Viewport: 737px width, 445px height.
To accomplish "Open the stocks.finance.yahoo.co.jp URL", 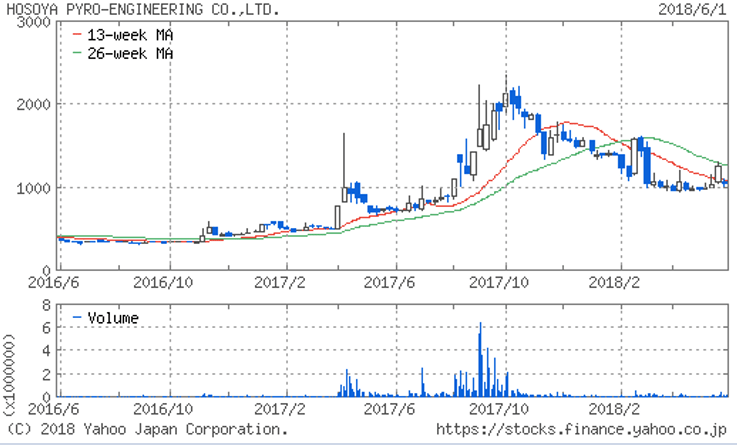I will point(582,429).
